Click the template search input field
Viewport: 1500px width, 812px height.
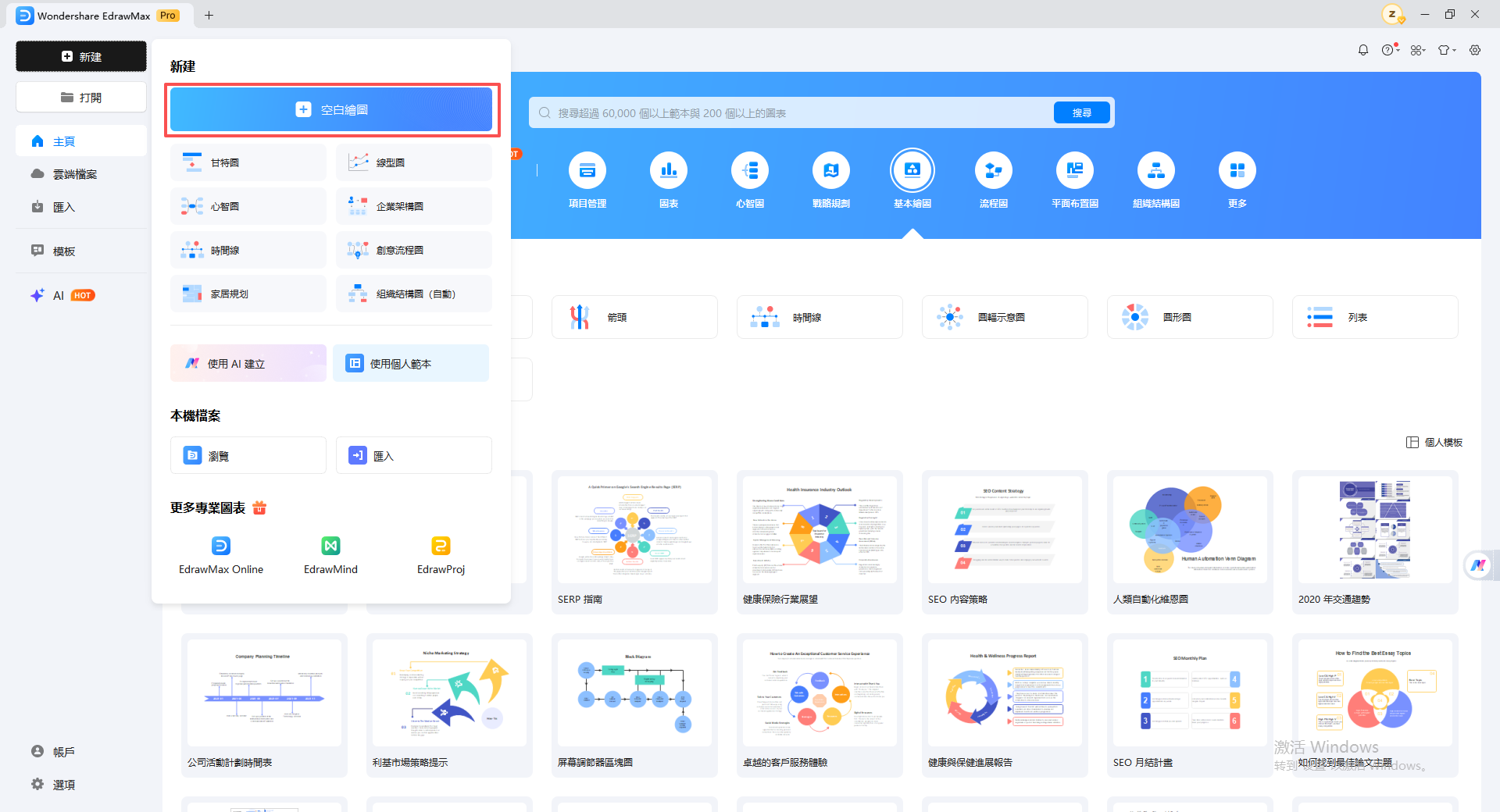click(793, 113)
